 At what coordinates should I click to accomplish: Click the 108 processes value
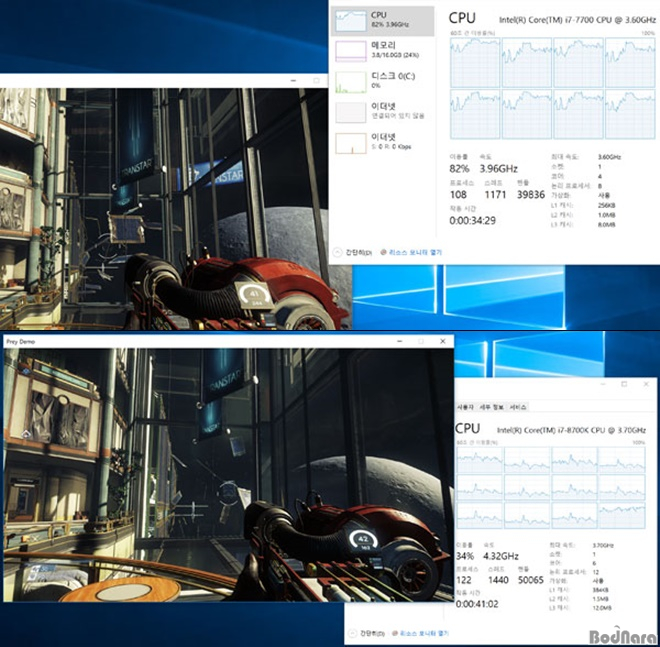pos(458,194)
